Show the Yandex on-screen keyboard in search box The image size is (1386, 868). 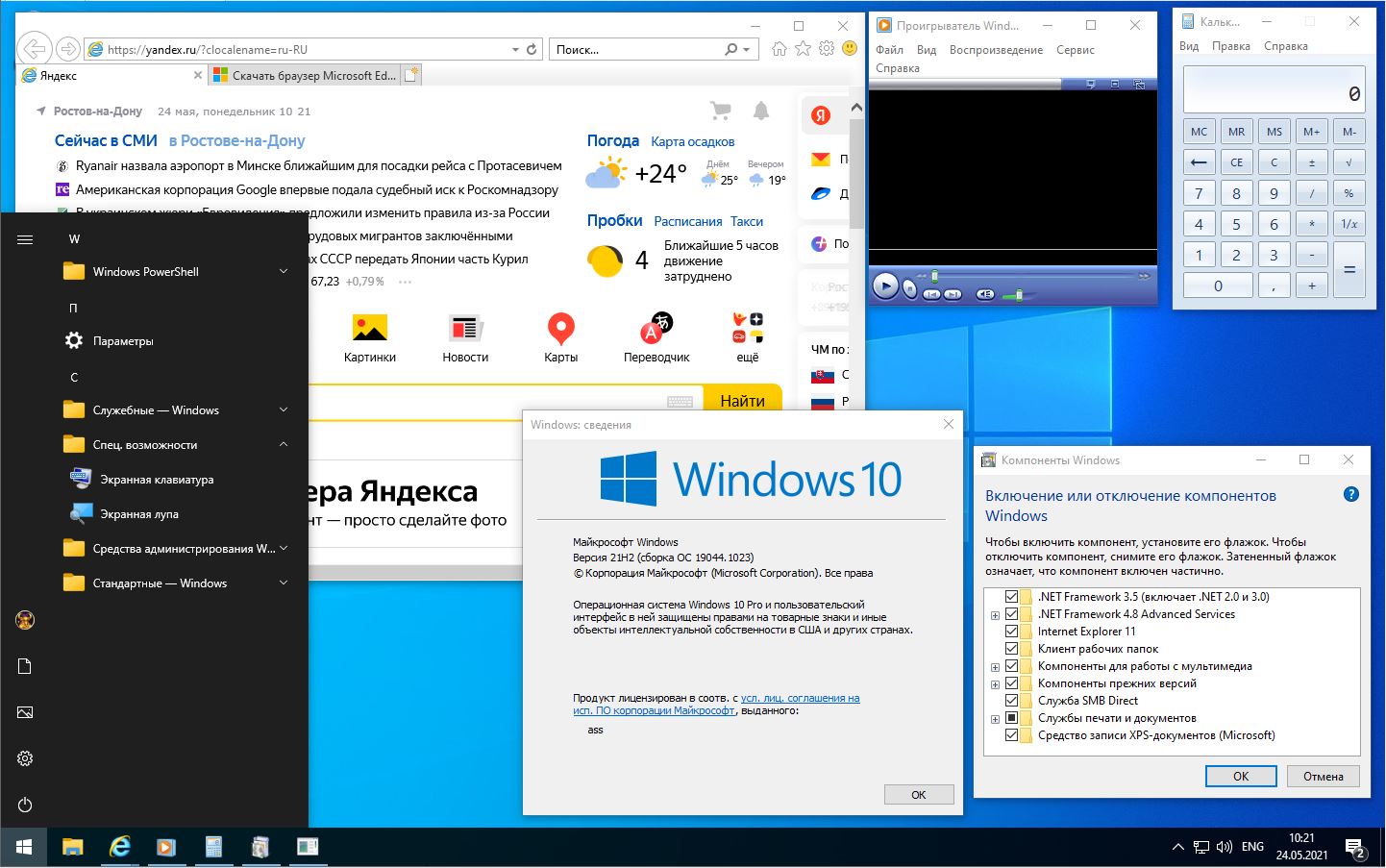pyautogui.click(x=681, y=402)
